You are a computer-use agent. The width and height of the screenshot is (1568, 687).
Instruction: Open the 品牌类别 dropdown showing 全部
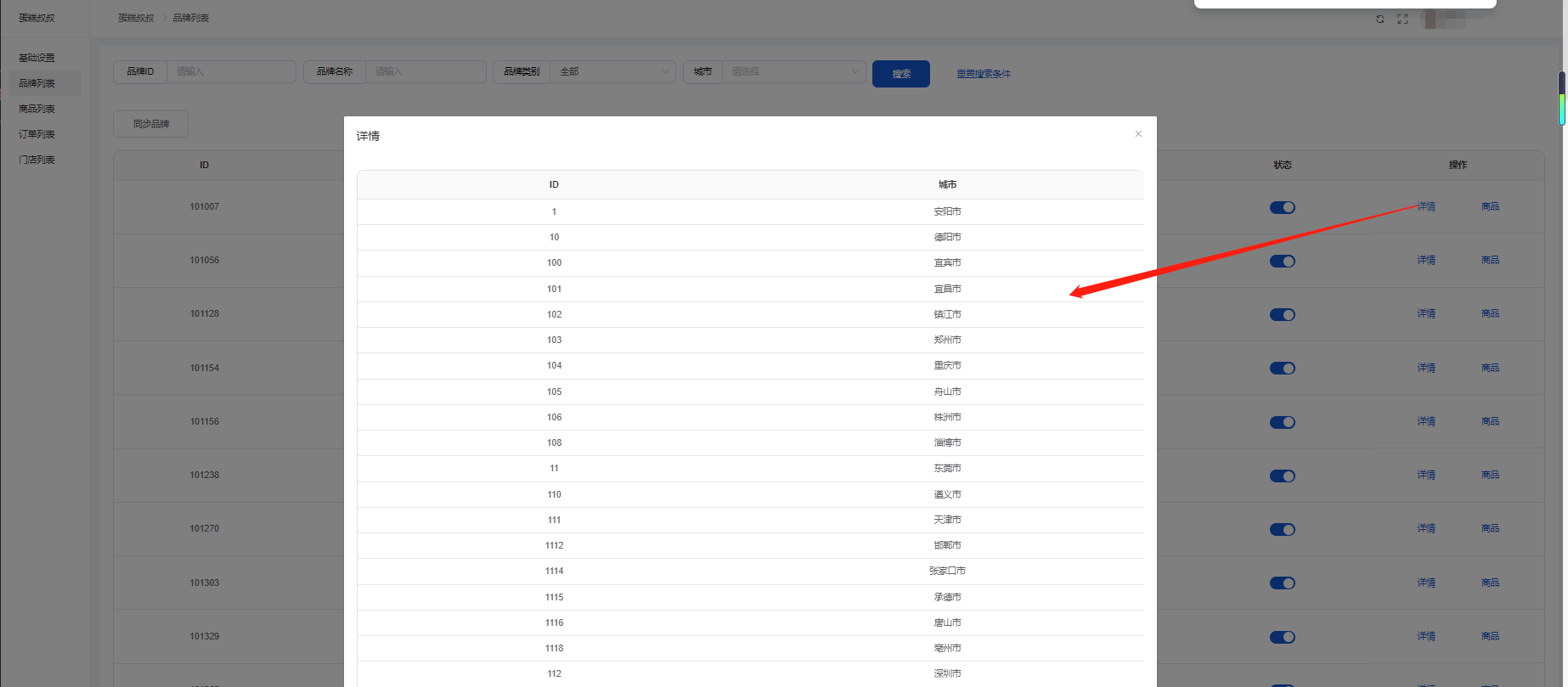pyautogui.click(x=612, y=72)
